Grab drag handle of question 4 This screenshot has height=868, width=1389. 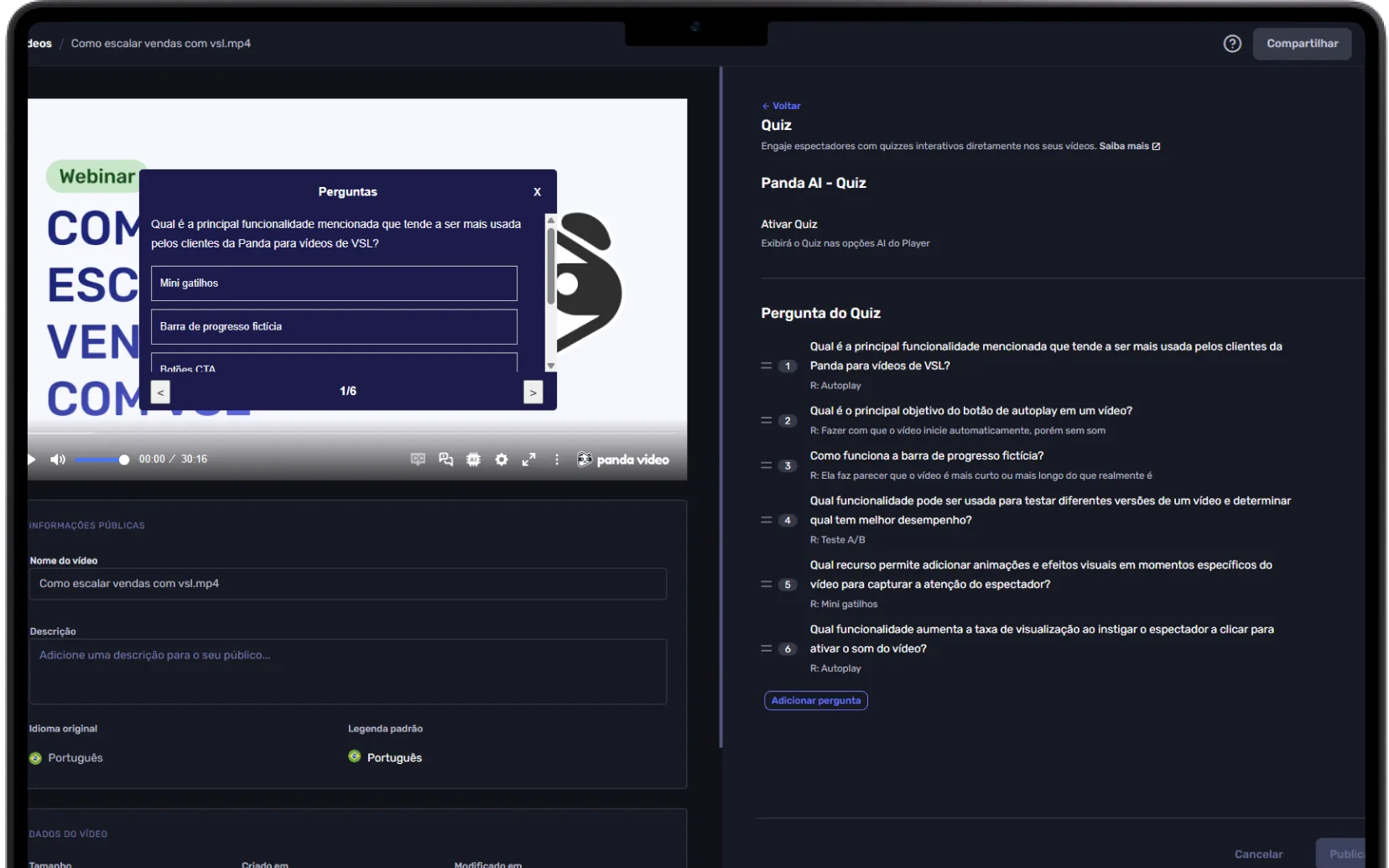pyautogui.click(x=767, y=520)
